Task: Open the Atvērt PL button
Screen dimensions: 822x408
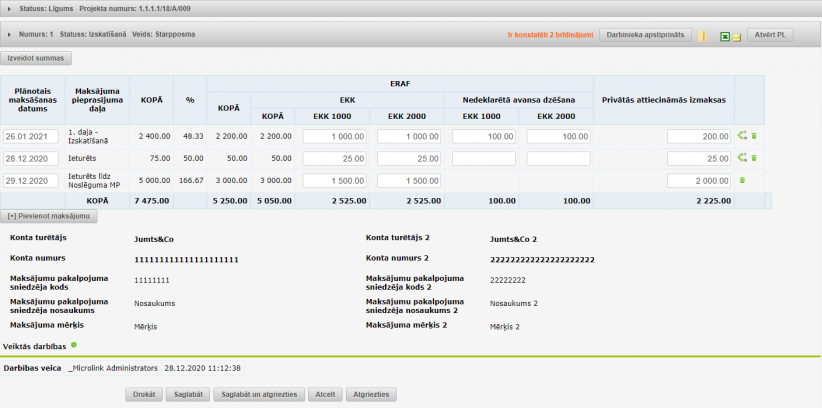Action: click(770, 35)
